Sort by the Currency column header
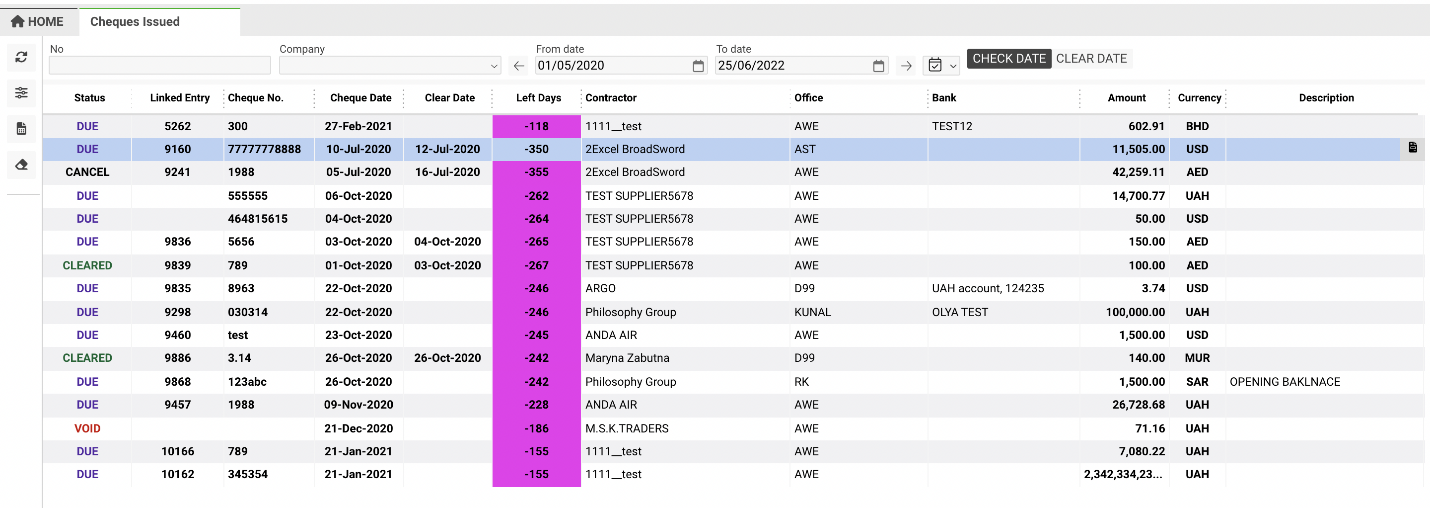This screenshot has height=508, width=1430. coord(1199,98)
